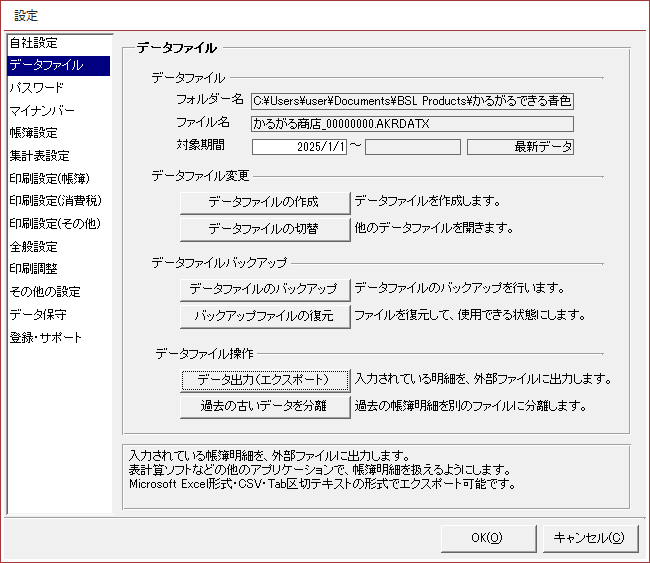This screenshot has height=563, width=650.
Task: Click the 対象期間 start date field
Action: click(x=299, y=147)
